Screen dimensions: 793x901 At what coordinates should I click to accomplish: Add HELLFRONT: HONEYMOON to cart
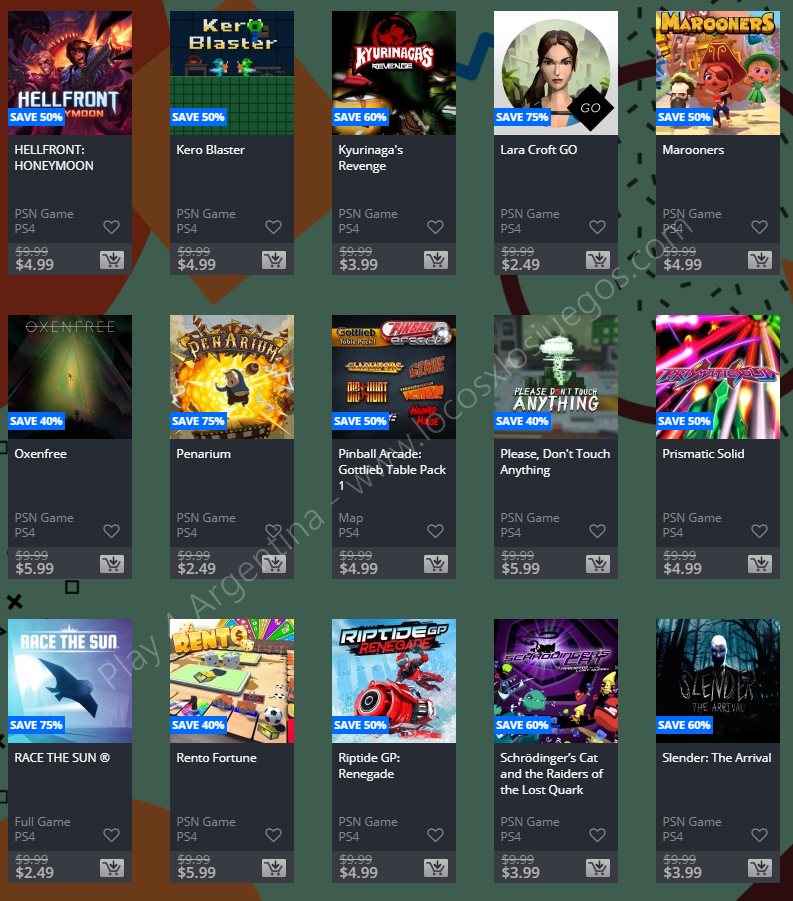[x=111, y=261]
